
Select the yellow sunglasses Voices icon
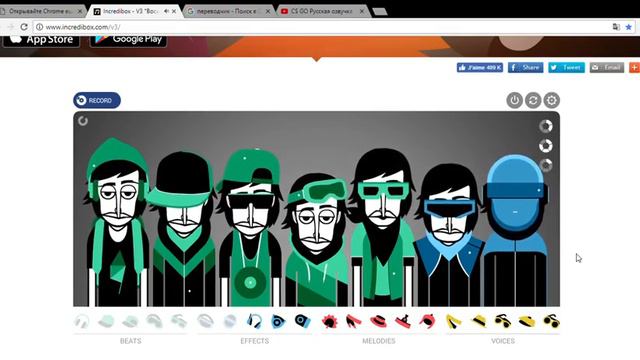[502, 322]
